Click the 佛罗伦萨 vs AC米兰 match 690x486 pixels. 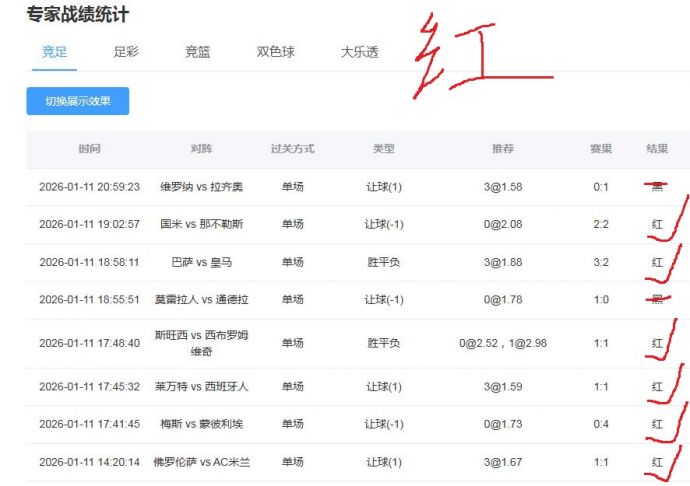tap(200, 462)
